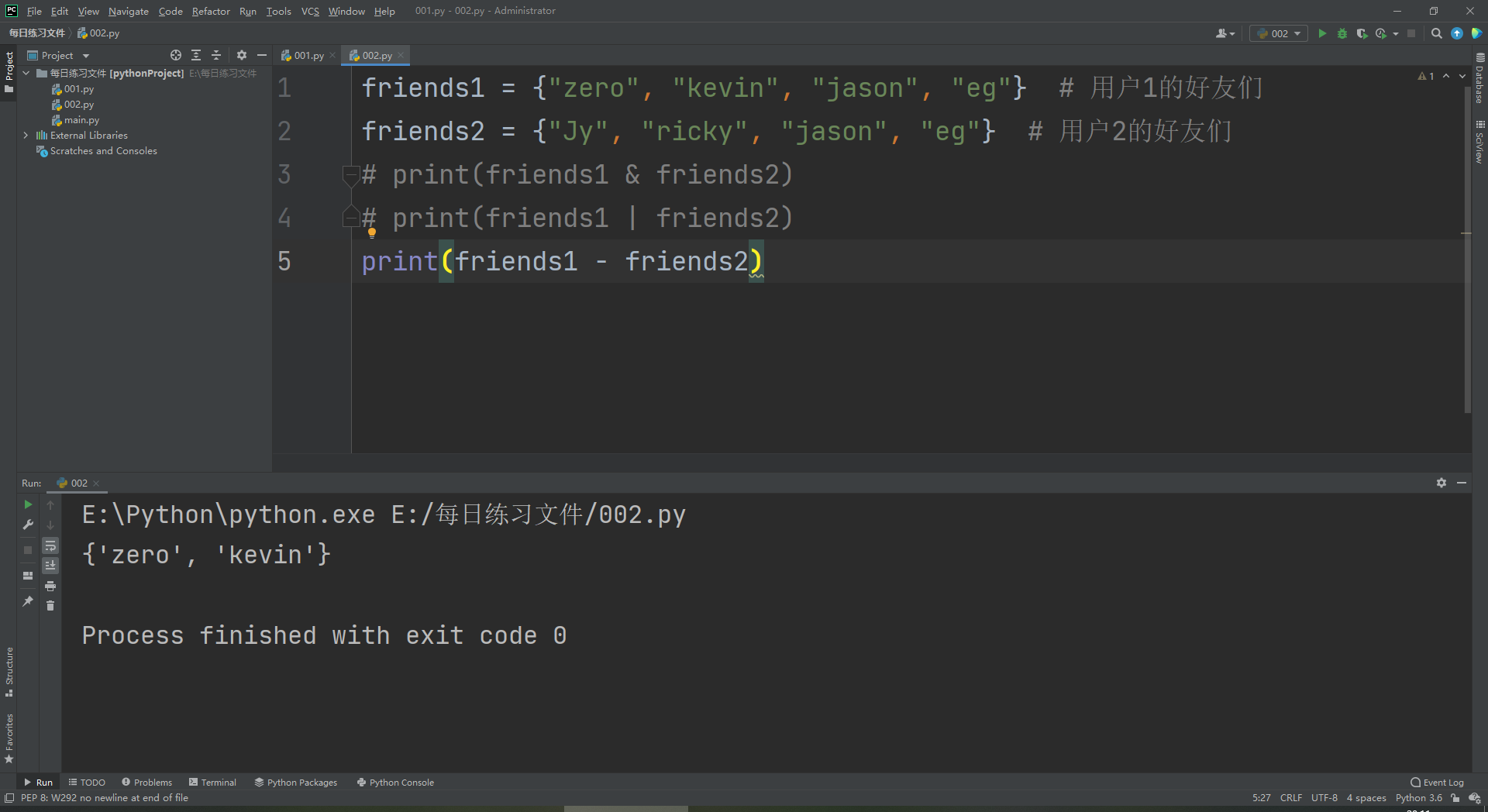Screen dimensions: 1488x812
Task: Toggle soft-wrap in Run console
Action: click(x=50, y=545)
